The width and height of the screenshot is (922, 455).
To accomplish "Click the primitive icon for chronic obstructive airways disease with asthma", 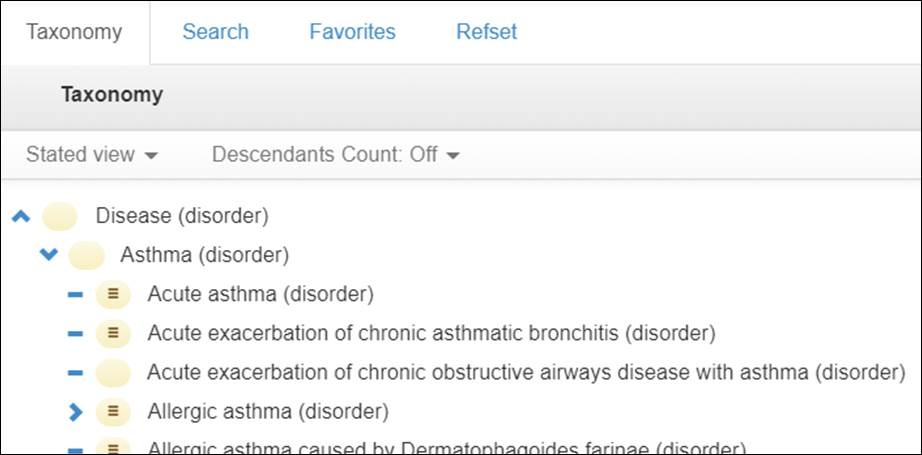I will pyautogui.click(x=113, y=373).
